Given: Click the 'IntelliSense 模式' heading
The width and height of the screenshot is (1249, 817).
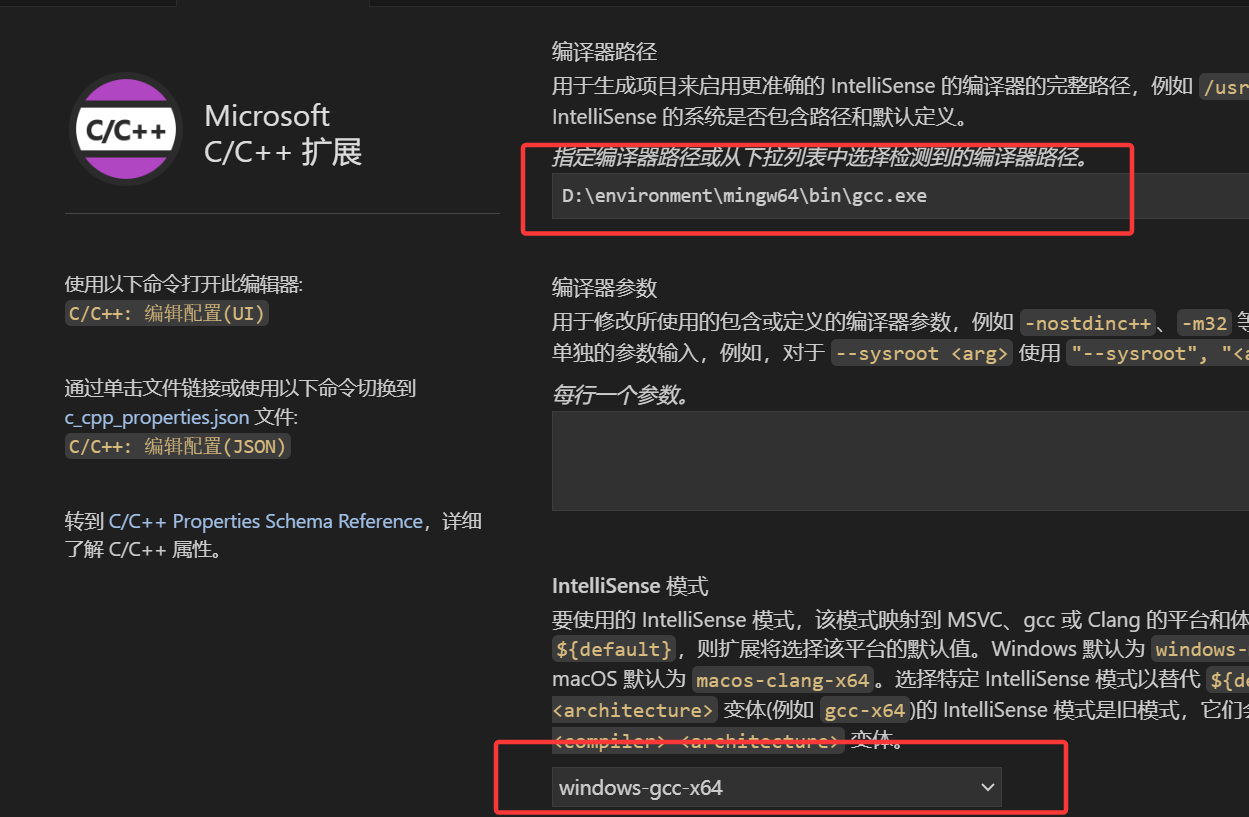Looking at the screenshot, I should (630, 586).
